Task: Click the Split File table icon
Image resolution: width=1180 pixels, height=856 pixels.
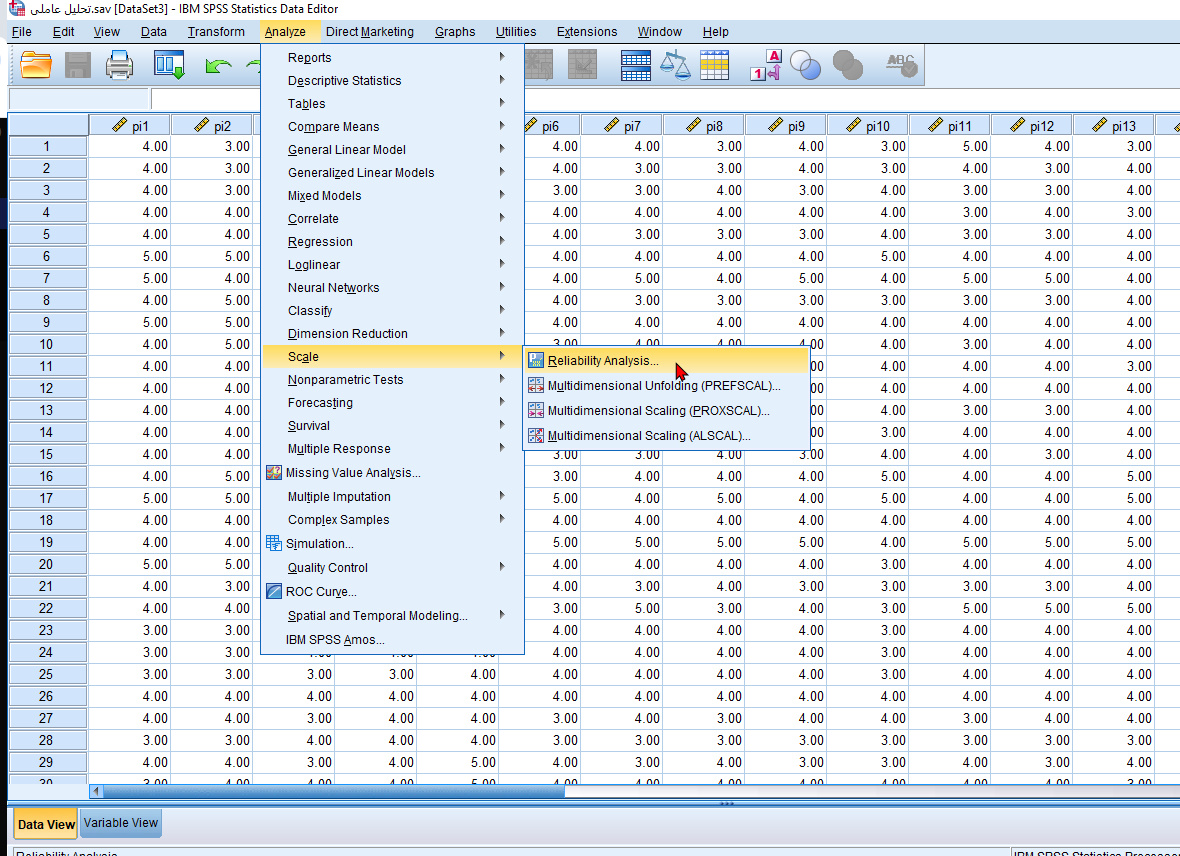Action: (636, 66)
